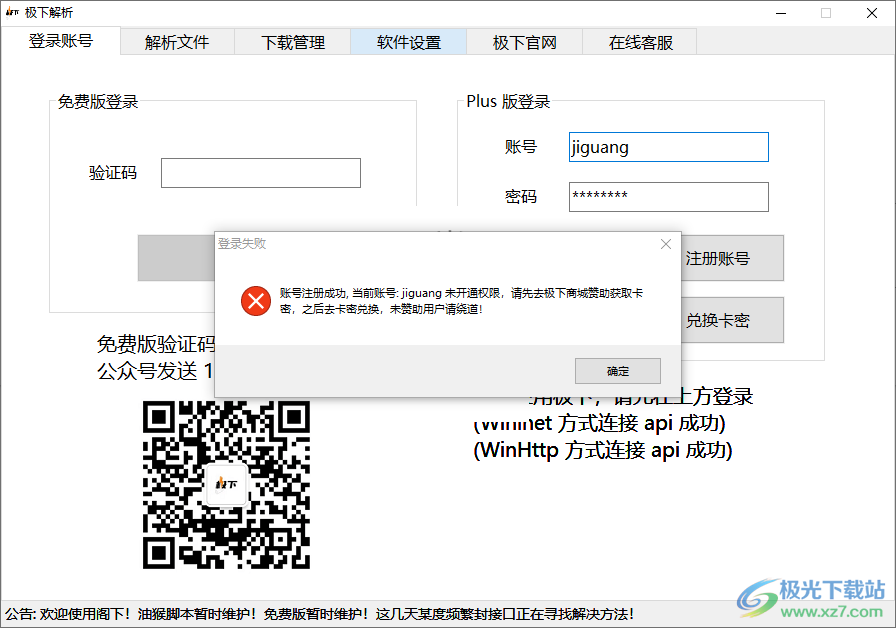This screenshot has width=896, height=628.
Task: Click the error message mentioning jiguang
Action: click(461, 301)
